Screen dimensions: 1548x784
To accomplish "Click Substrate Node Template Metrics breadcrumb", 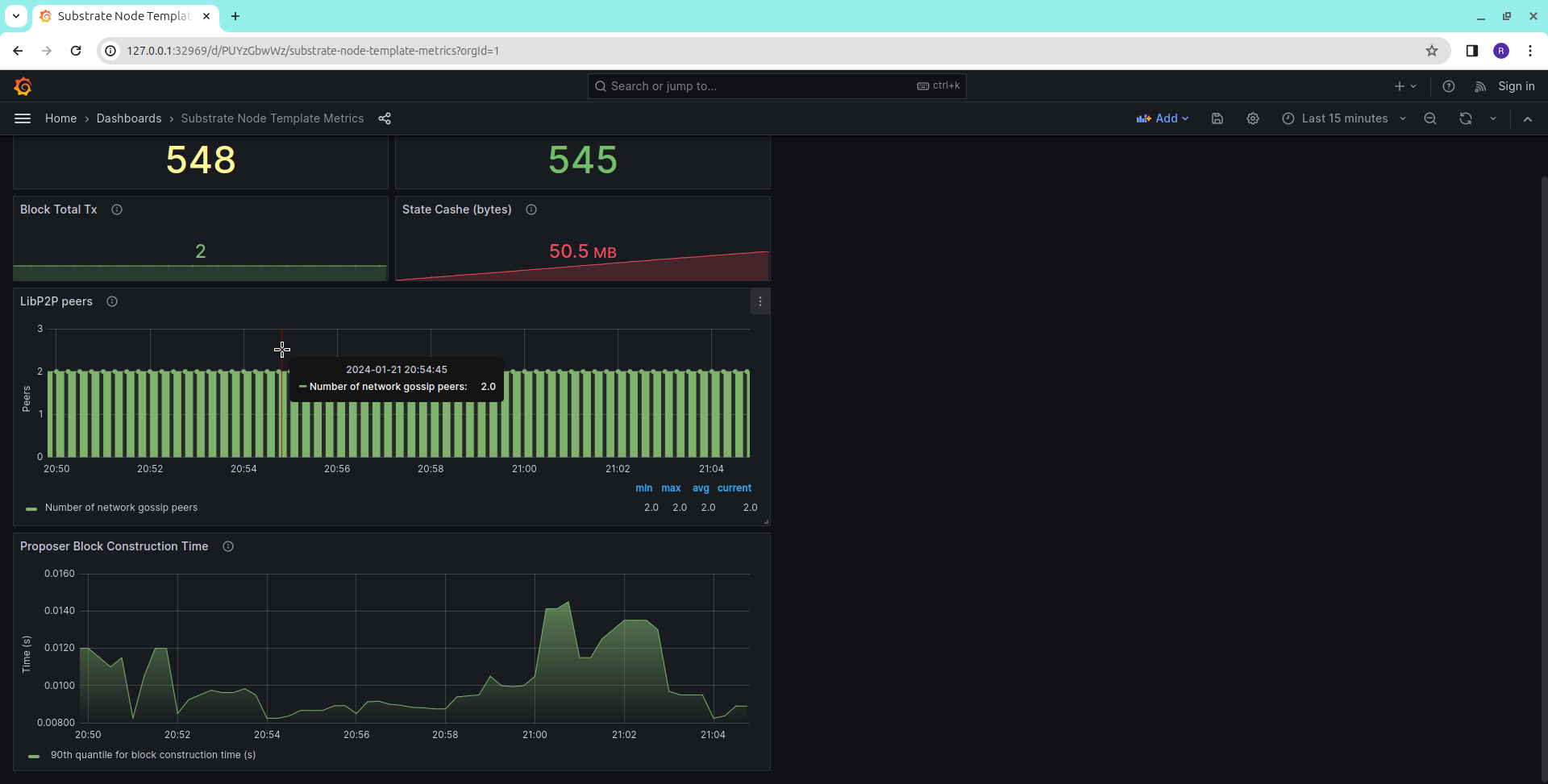I will click(273, 118).
